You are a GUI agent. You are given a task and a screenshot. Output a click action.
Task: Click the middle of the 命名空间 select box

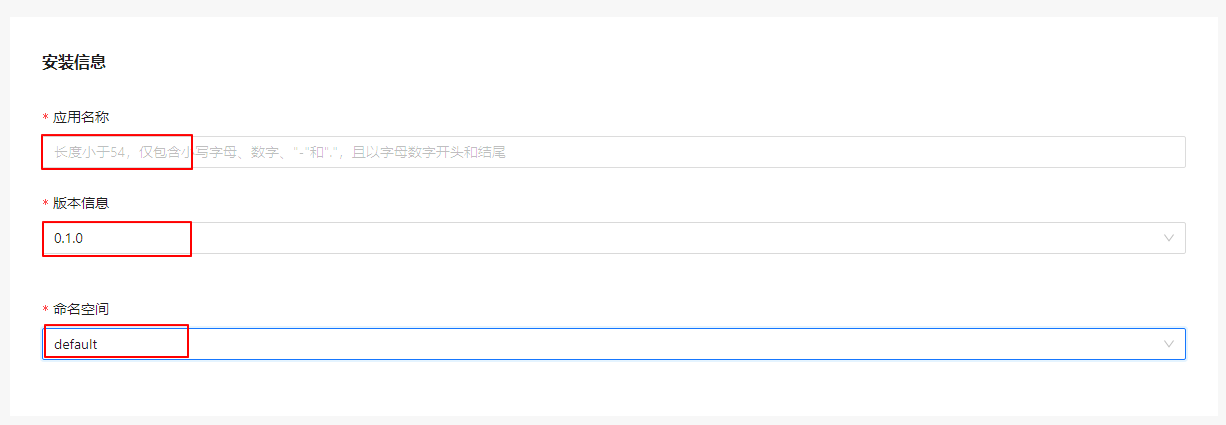pyautogui.click(x=613, y=344)
